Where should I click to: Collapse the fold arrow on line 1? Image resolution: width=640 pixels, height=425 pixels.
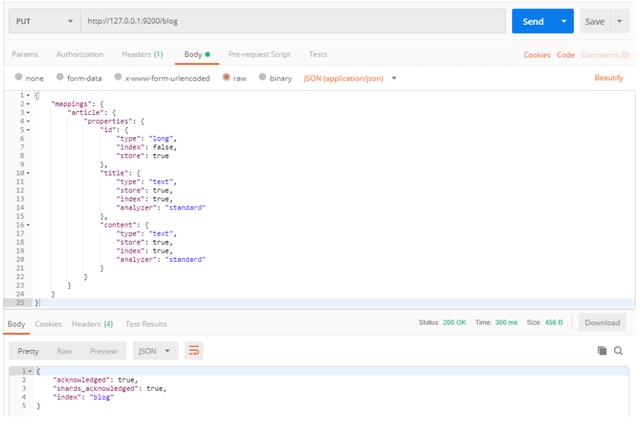coord(28,96)
